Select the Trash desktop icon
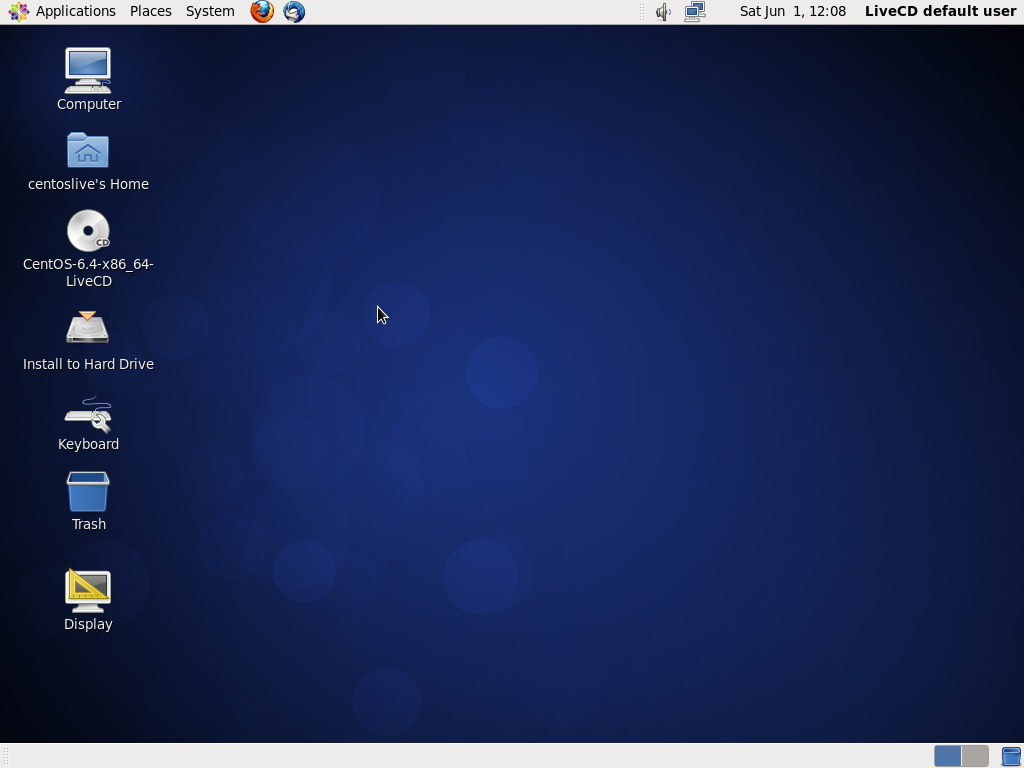The width and height of the screenshot is (1024, 768). (x=88, y=492)
